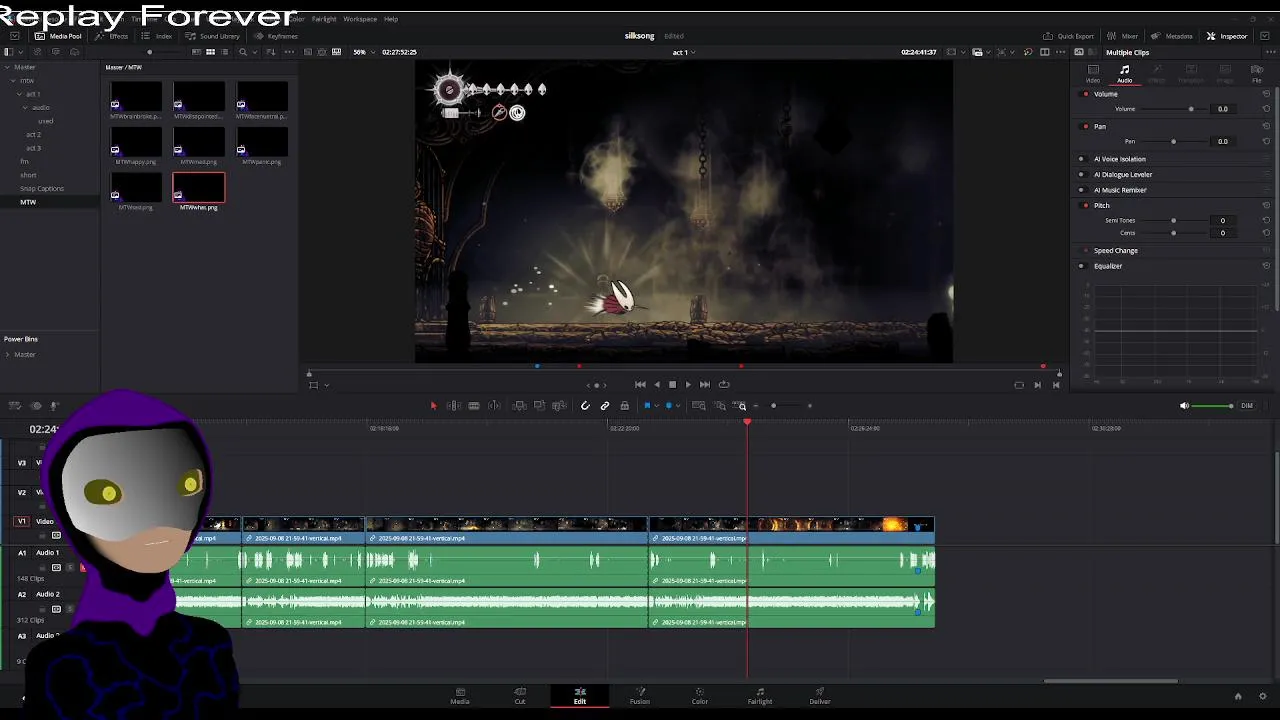Image resolution: width=1280 pixels, height=720 pixels.
Task: Click the Insert Clip toolbar icon
Action: point(520,406)
